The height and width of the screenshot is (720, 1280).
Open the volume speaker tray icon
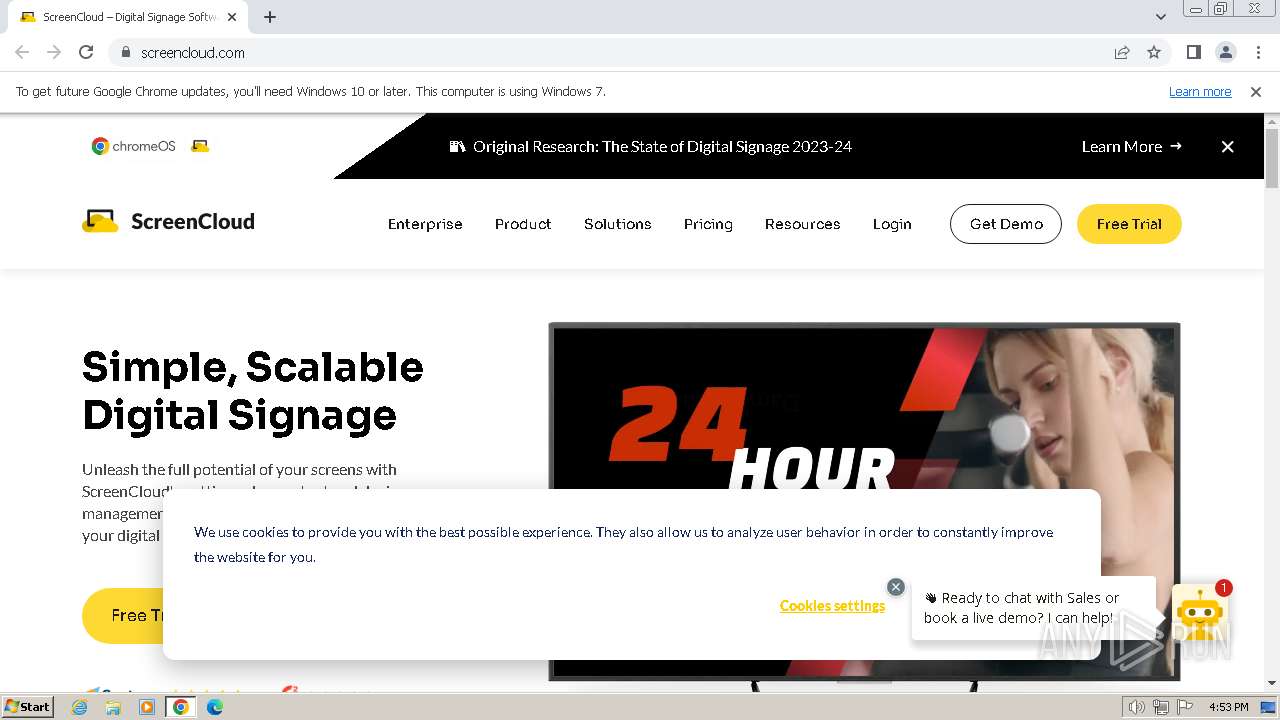(1136, 707)
